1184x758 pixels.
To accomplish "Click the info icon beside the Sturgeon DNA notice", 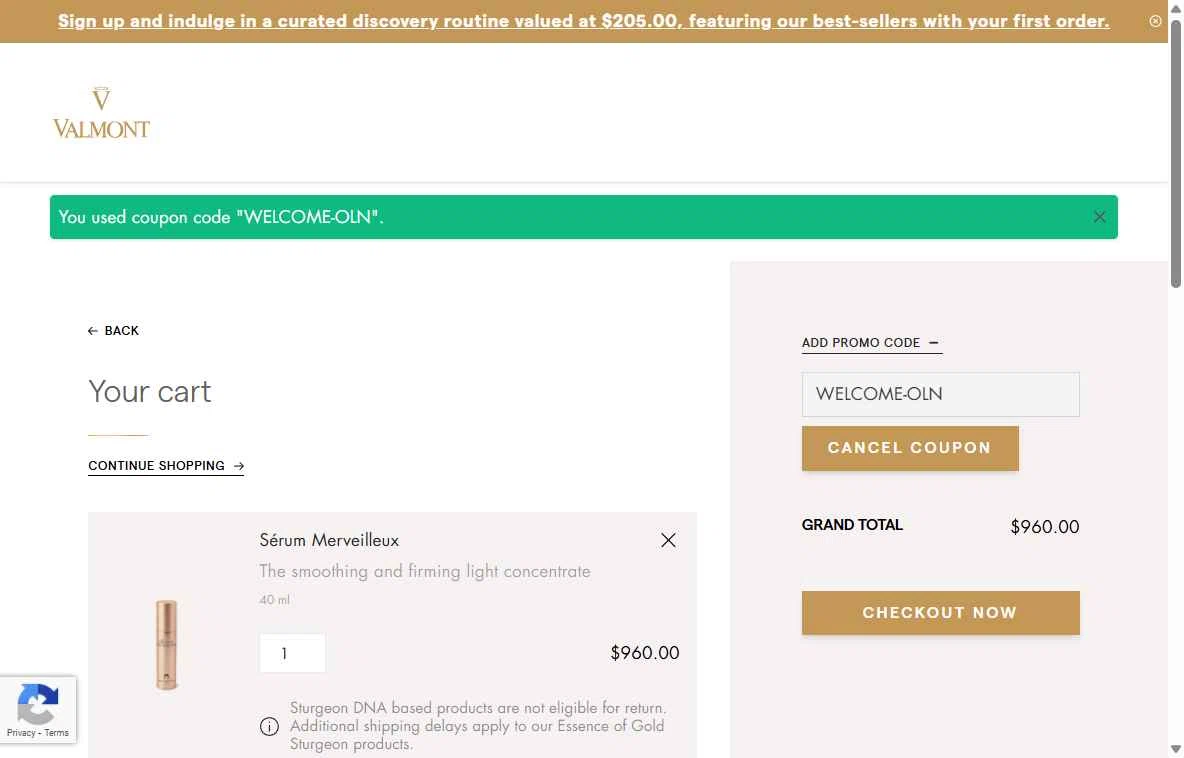I will click(x=269, y=726).
